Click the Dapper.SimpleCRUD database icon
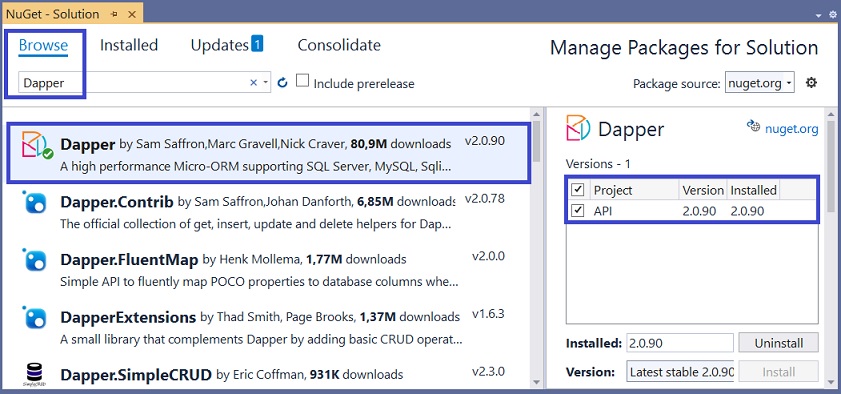This screenshot has width=841, height=394. pyautogui.click(x=34, y=375)
